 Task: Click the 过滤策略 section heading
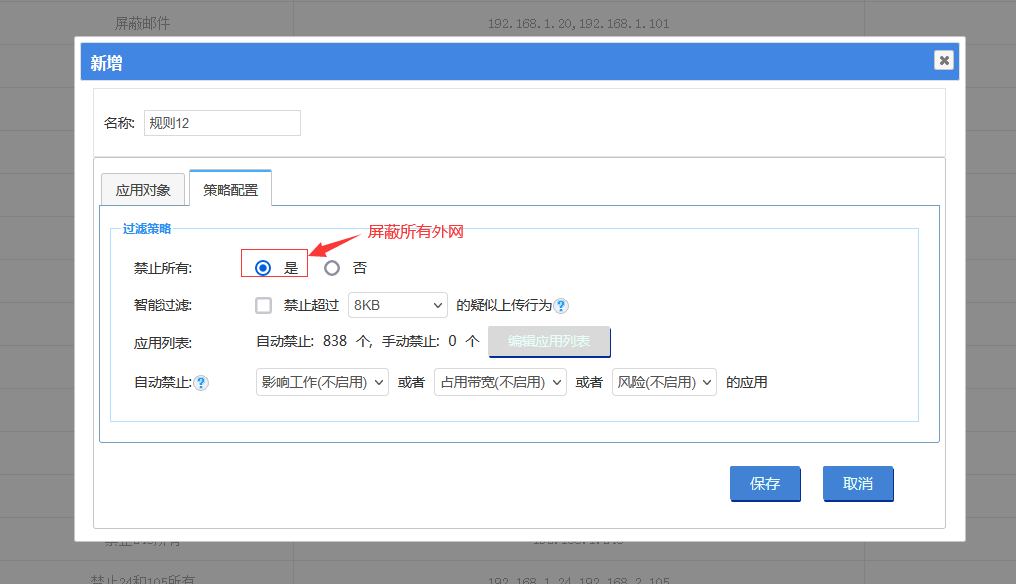tap(147, 228)
